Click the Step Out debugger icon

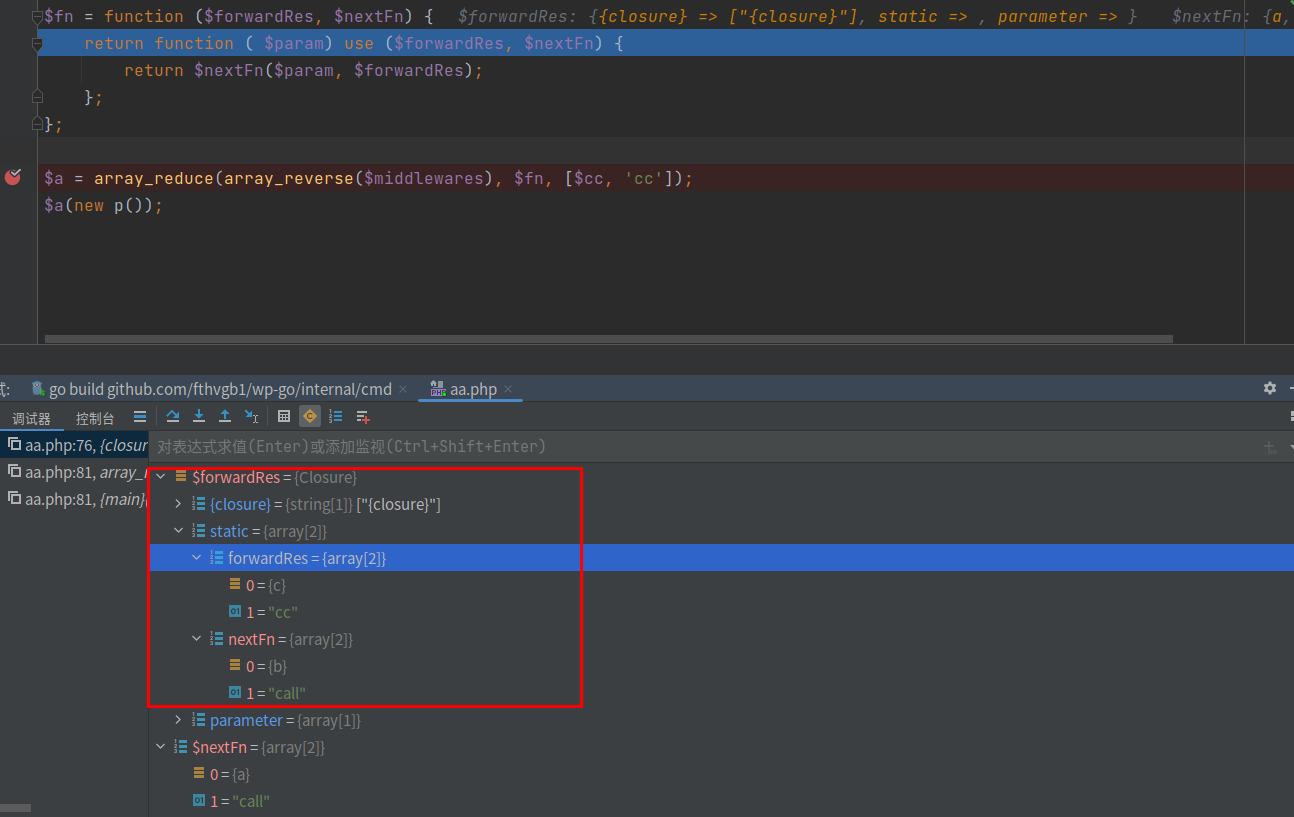225,417
